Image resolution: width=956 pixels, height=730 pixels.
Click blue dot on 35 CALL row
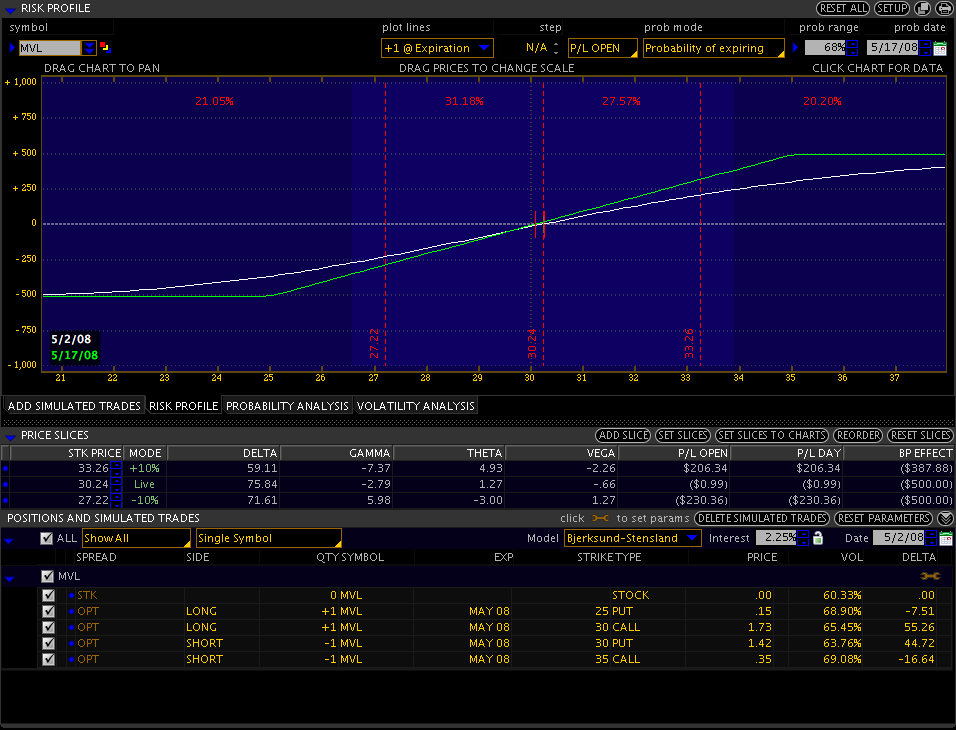[x=72, y=659]
